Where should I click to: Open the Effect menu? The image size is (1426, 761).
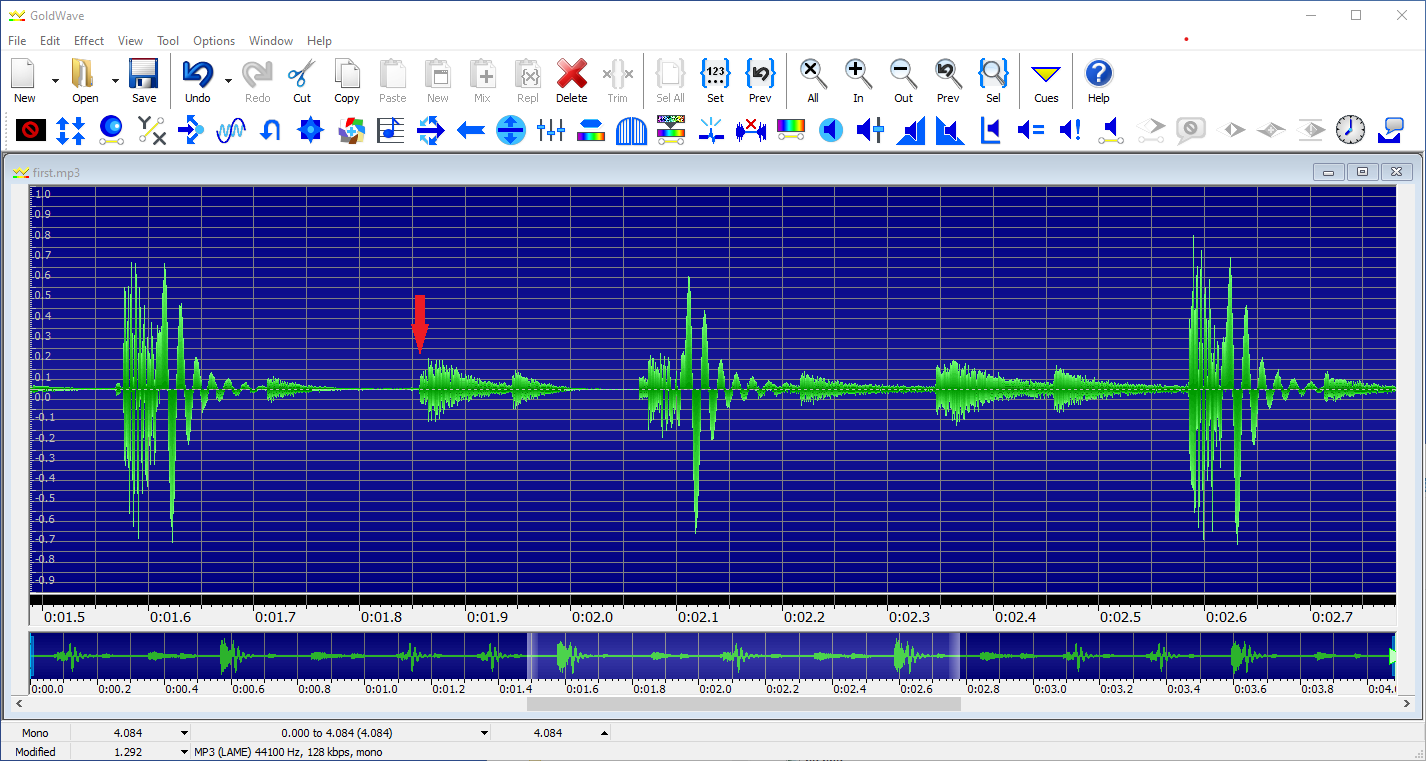tap(88, 41)
